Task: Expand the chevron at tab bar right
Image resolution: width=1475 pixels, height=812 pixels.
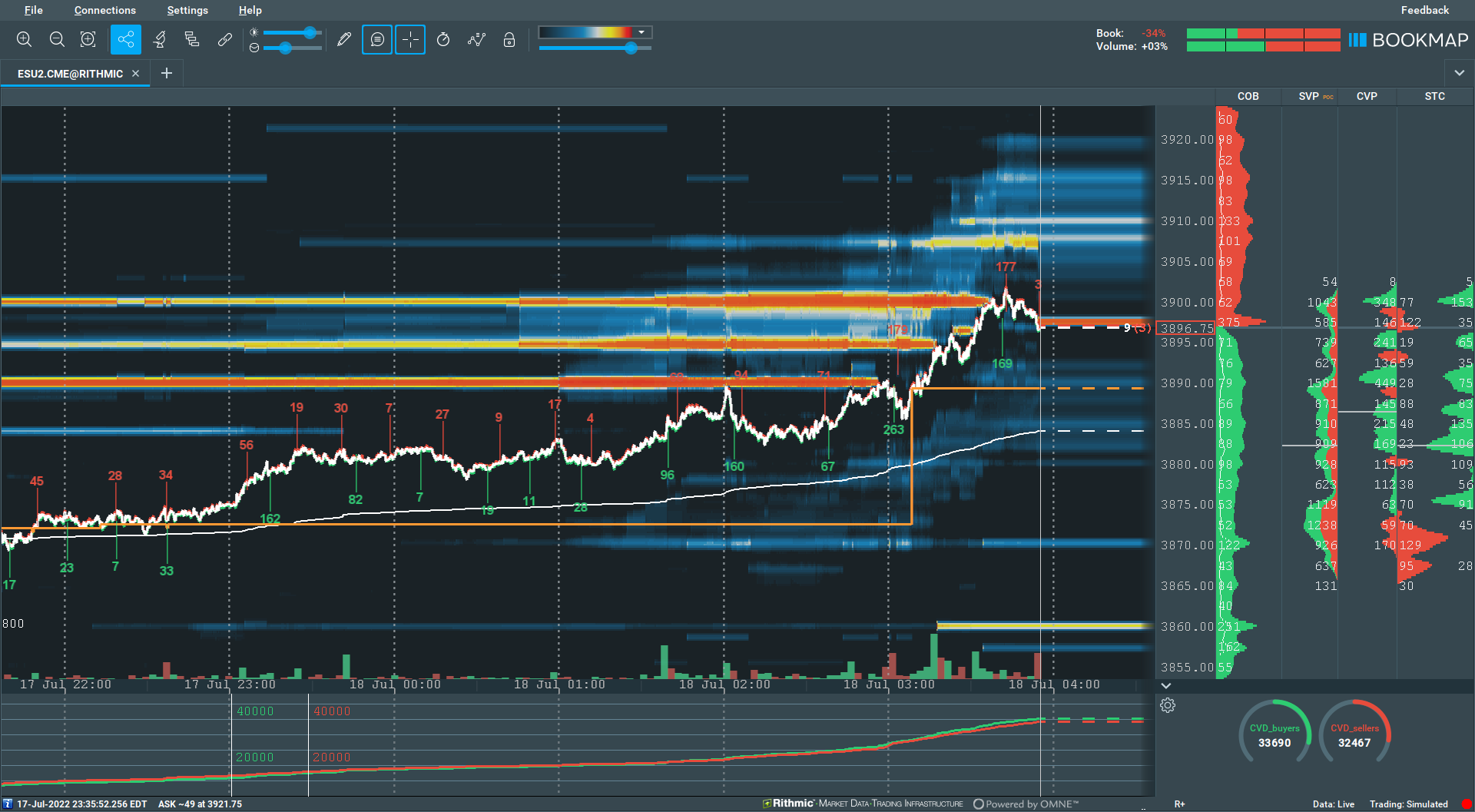Action: click(1459, 73)
